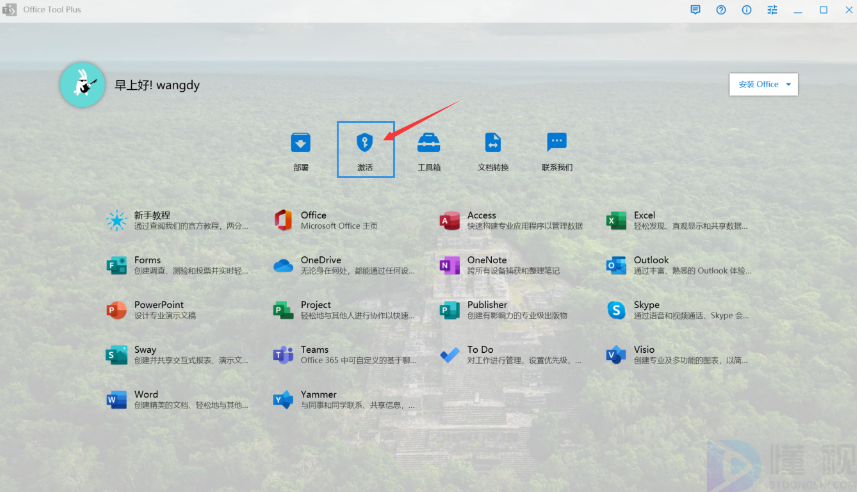Expand the 安装 Office dropdown arrow
This screenshot has width=857, height=492.
(x=788, y=84)
